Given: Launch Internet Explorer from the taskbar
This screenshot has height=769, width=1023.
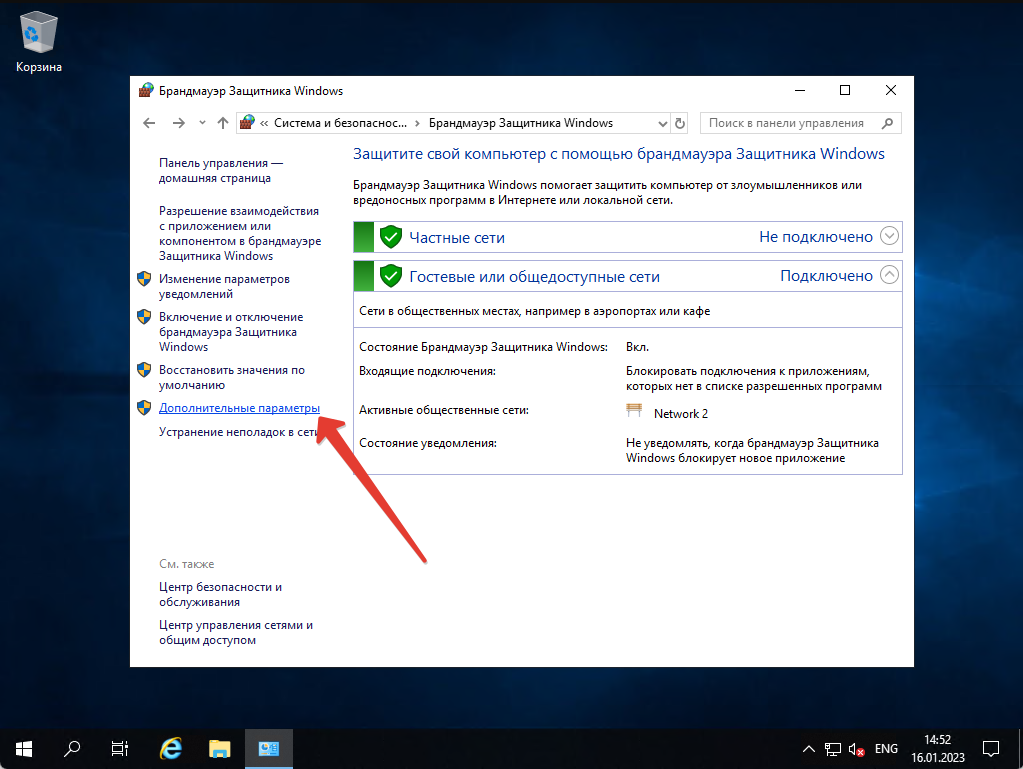Looking at the screenshot, I should coord(171,749).
